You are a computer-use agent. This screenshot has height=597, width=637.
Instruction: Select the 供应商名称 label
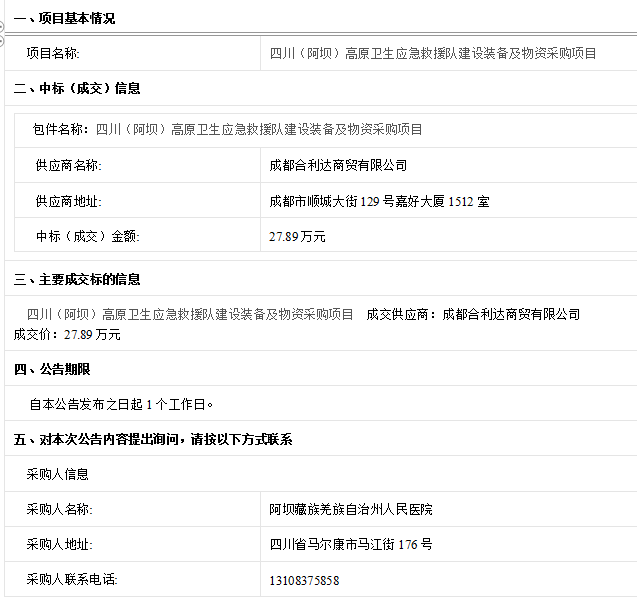click(68, 165)
